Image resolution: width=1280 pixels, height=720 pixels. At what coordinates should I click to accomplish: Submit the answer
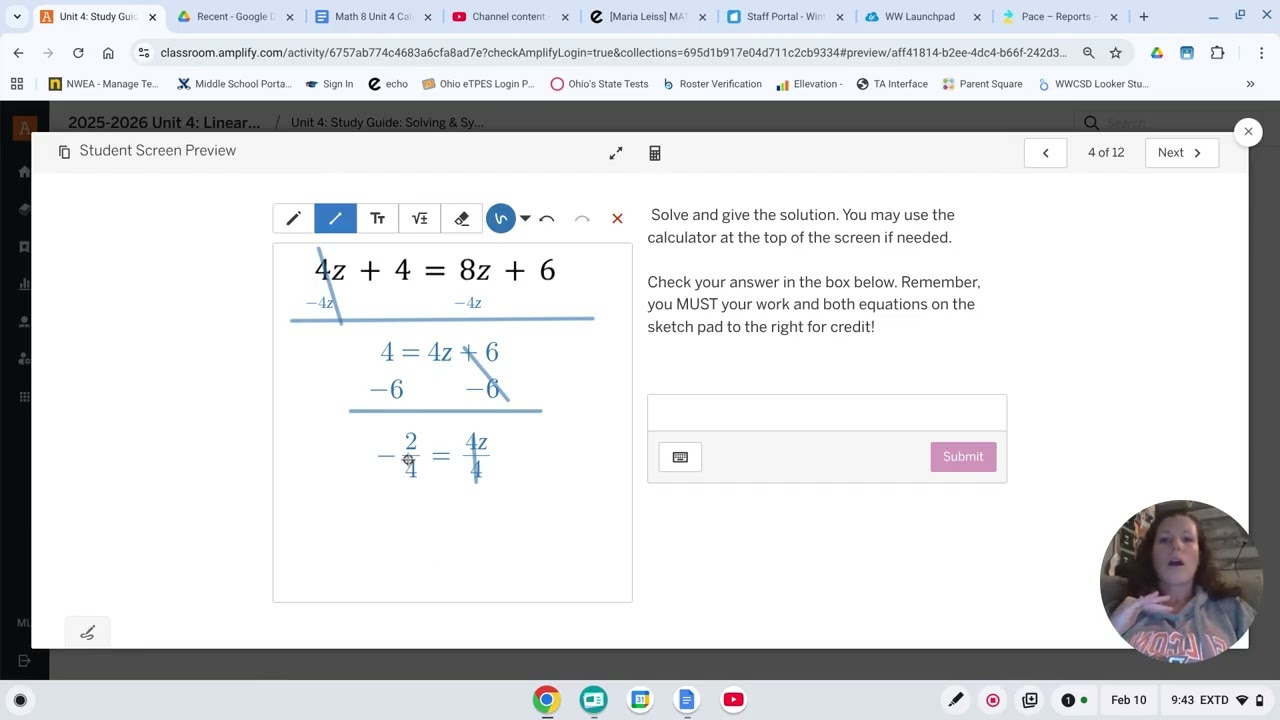[963, 457]
